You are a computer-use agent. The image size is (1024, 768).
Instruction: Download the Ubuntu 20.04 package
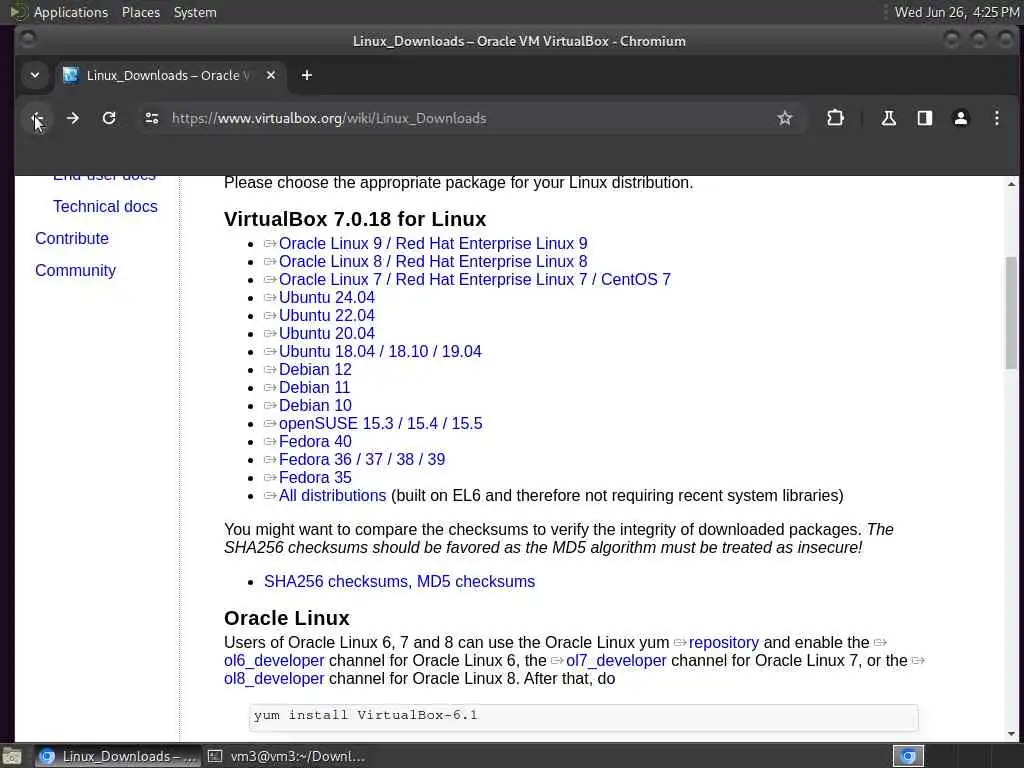coord(327,333)
